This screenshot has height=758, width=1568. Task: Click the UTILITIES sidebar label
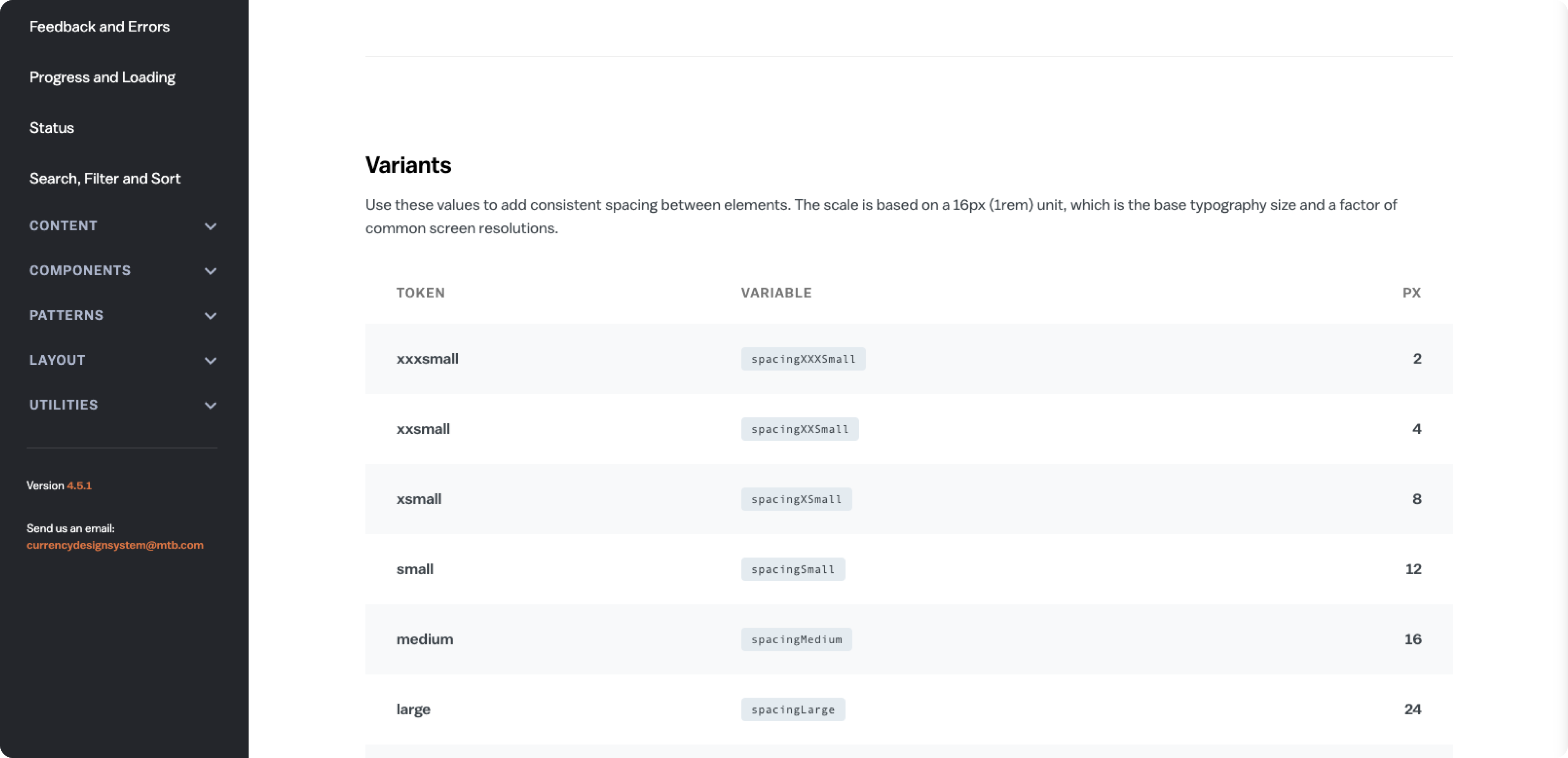pyautogui.click(x=63, y=405)
